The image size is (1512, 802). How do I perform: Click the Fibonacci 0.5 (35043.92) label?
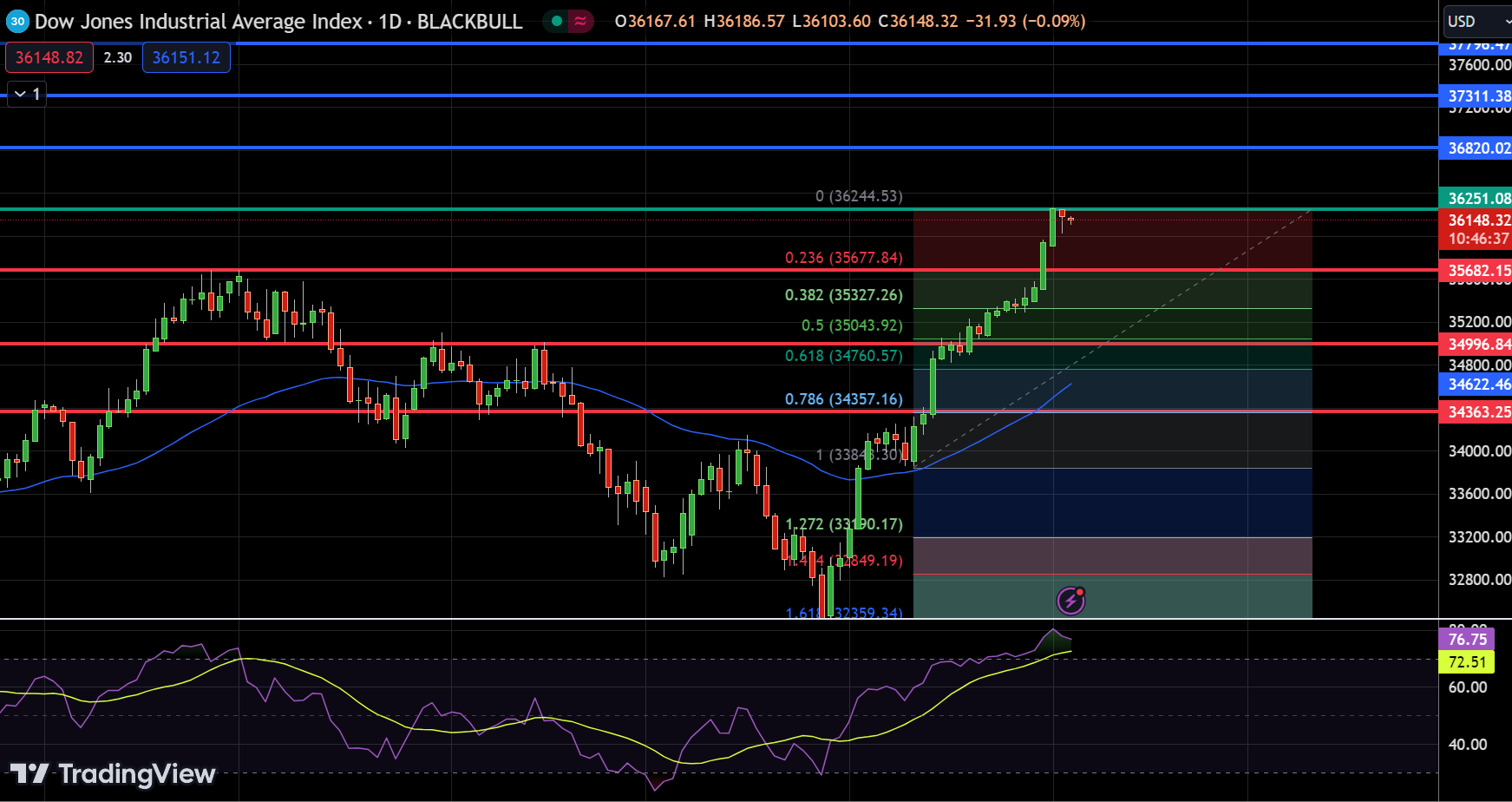[x=852, y=325]
